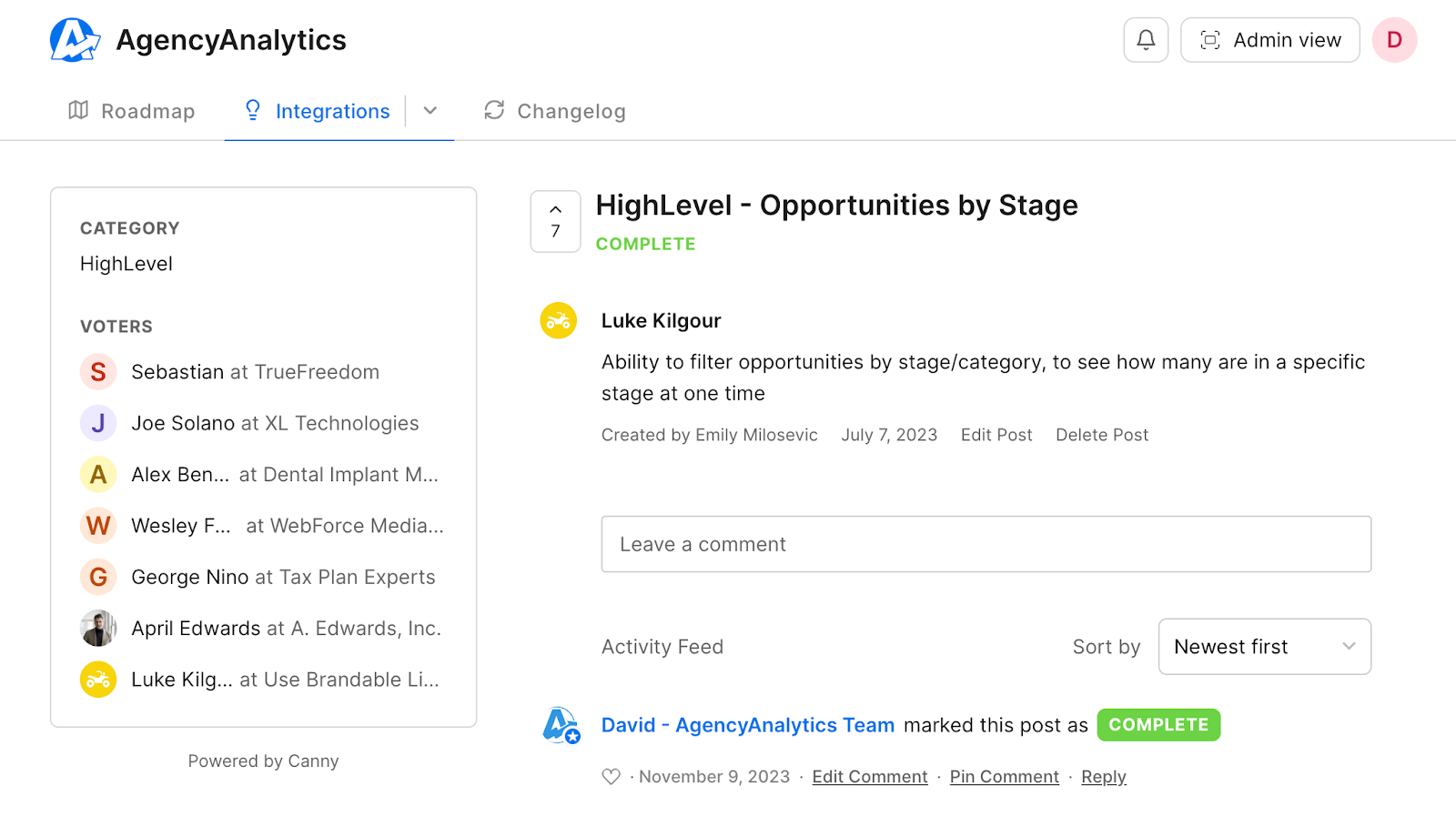Click Wesley's W voter avatar
The image size is (1456, 836).
[x=98, y=526]
